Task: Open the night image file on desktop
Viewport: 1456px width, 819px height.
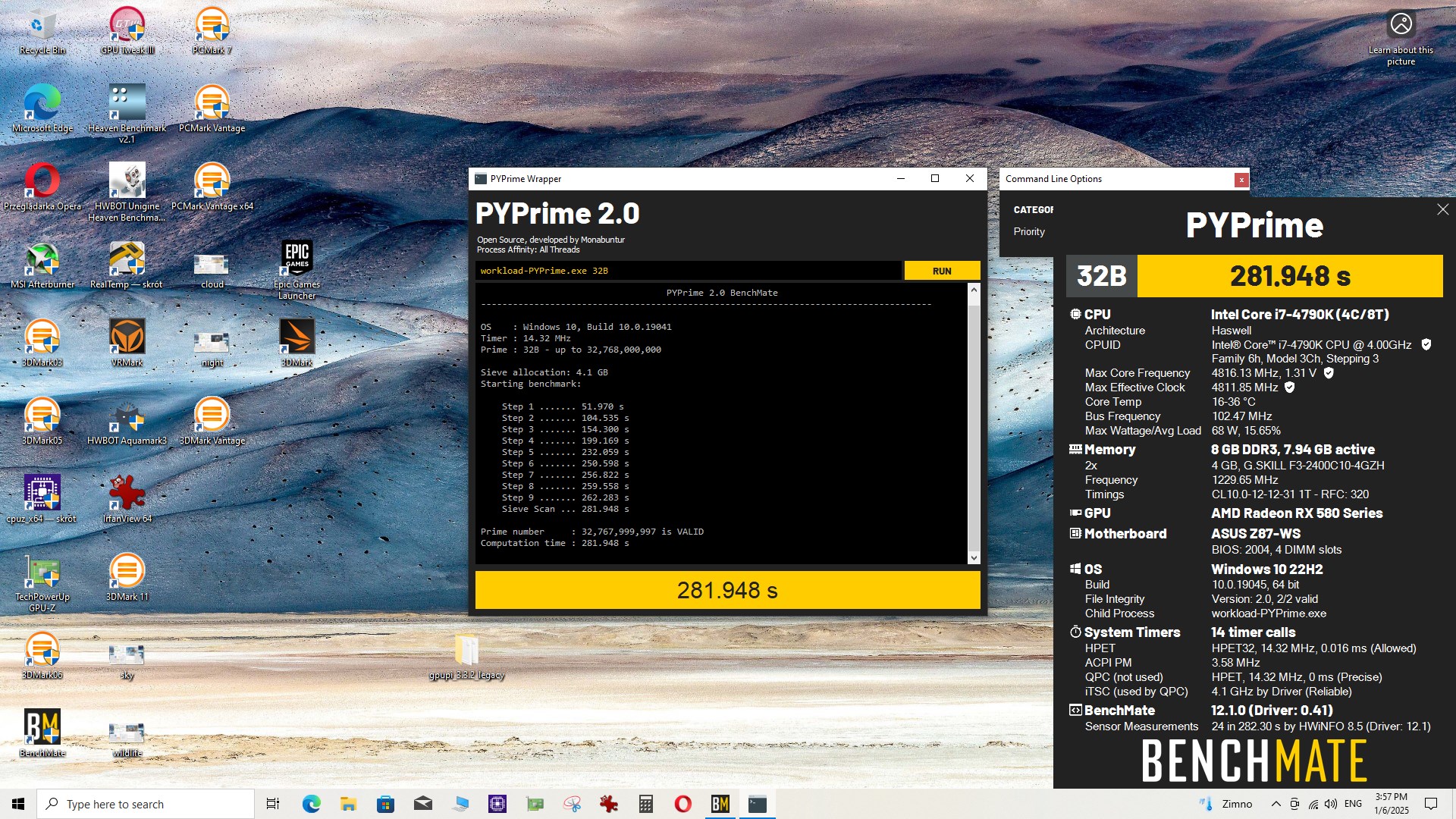Action: pos(212,347)
